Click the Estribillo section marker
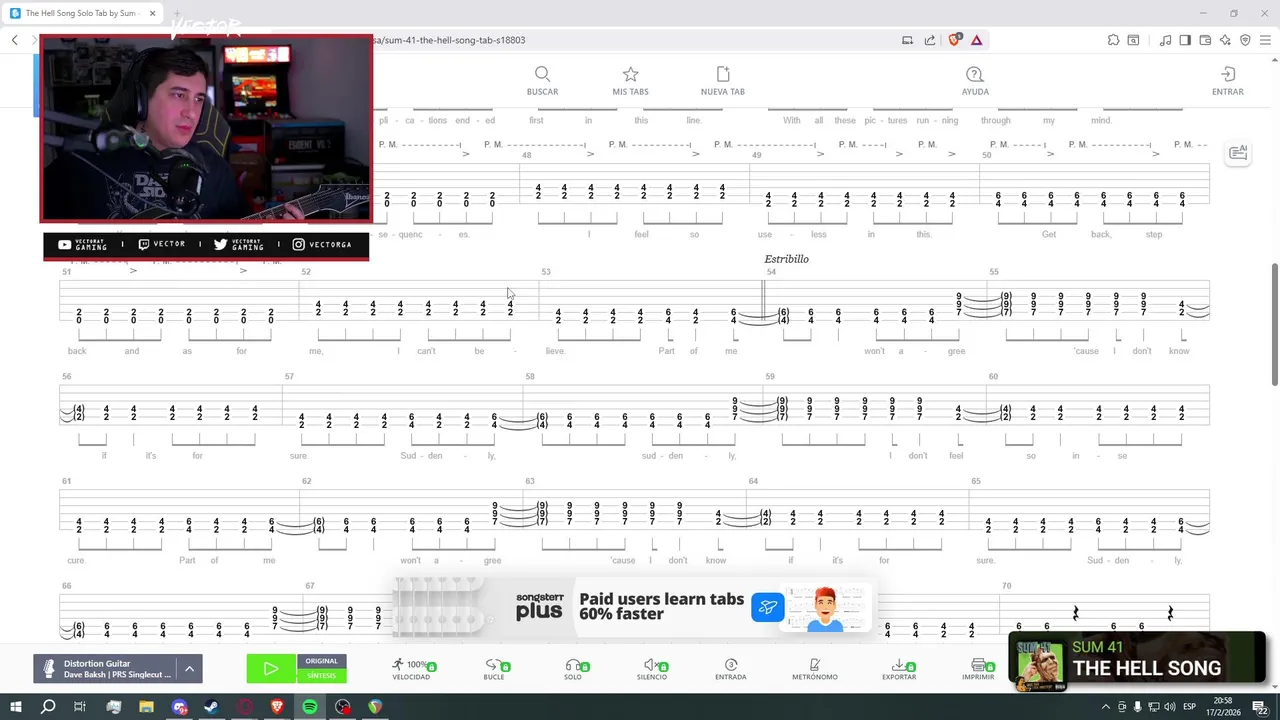 tap(786, 259)
